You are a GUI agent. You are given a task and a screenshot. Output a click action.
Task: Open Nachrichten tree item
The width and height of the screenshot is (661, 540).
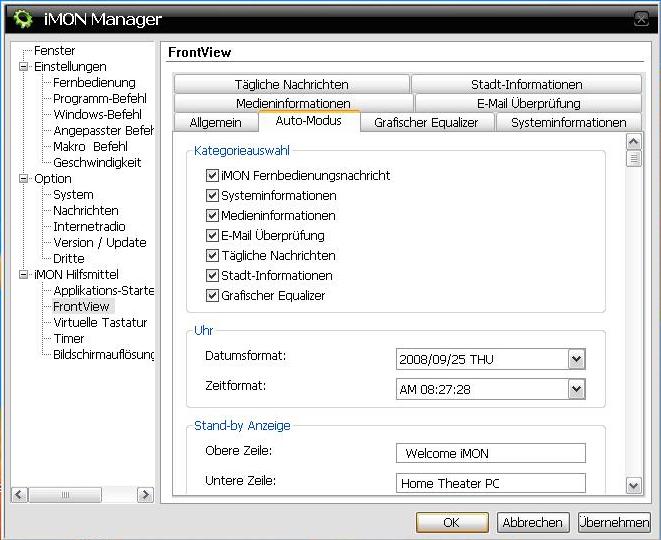86,211
